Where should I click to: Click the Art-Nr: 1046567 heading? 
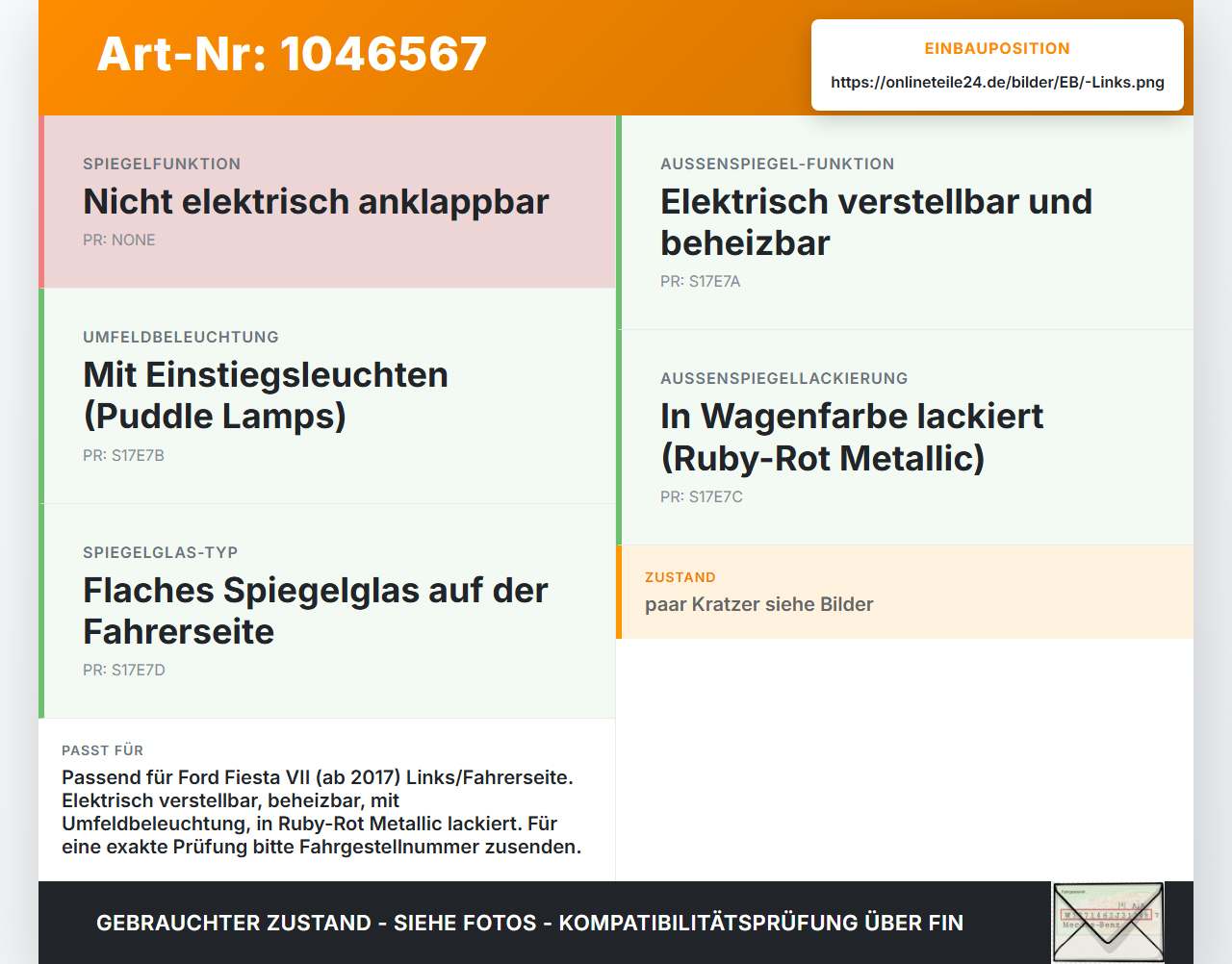click(x=292, y=54)
